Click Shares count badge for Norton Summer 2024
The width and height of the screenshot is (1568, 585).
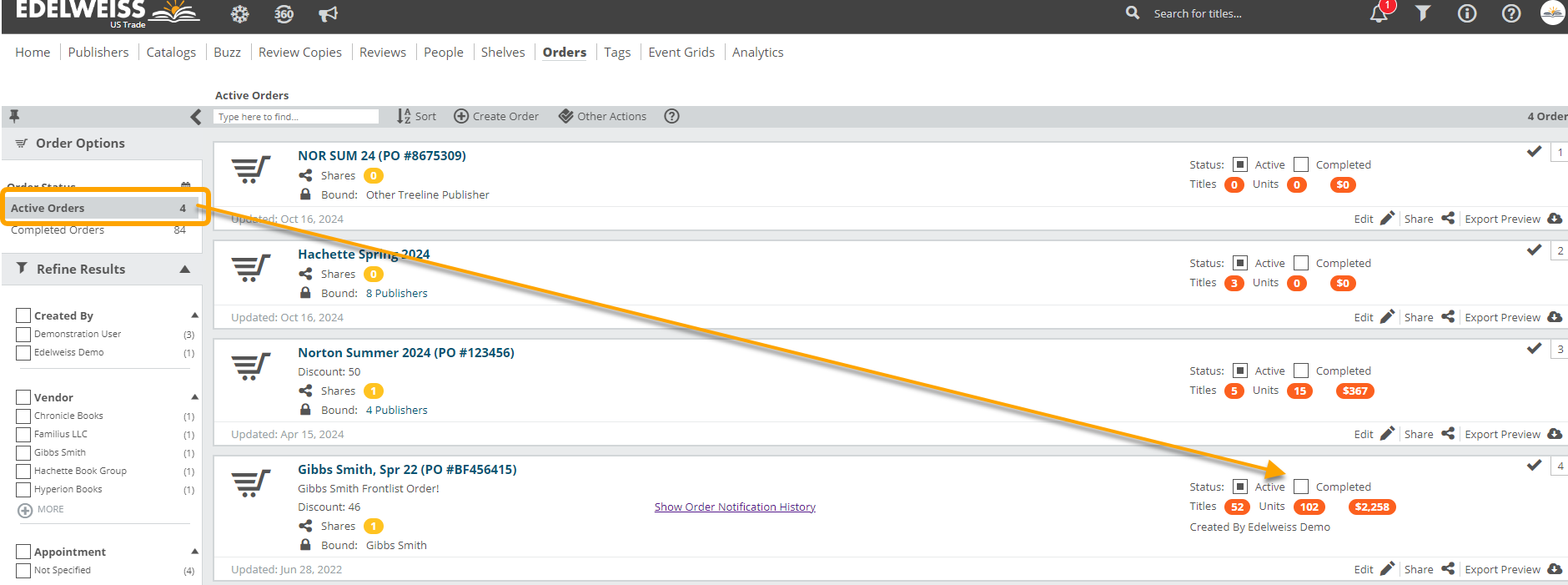[x=374, y=391]
